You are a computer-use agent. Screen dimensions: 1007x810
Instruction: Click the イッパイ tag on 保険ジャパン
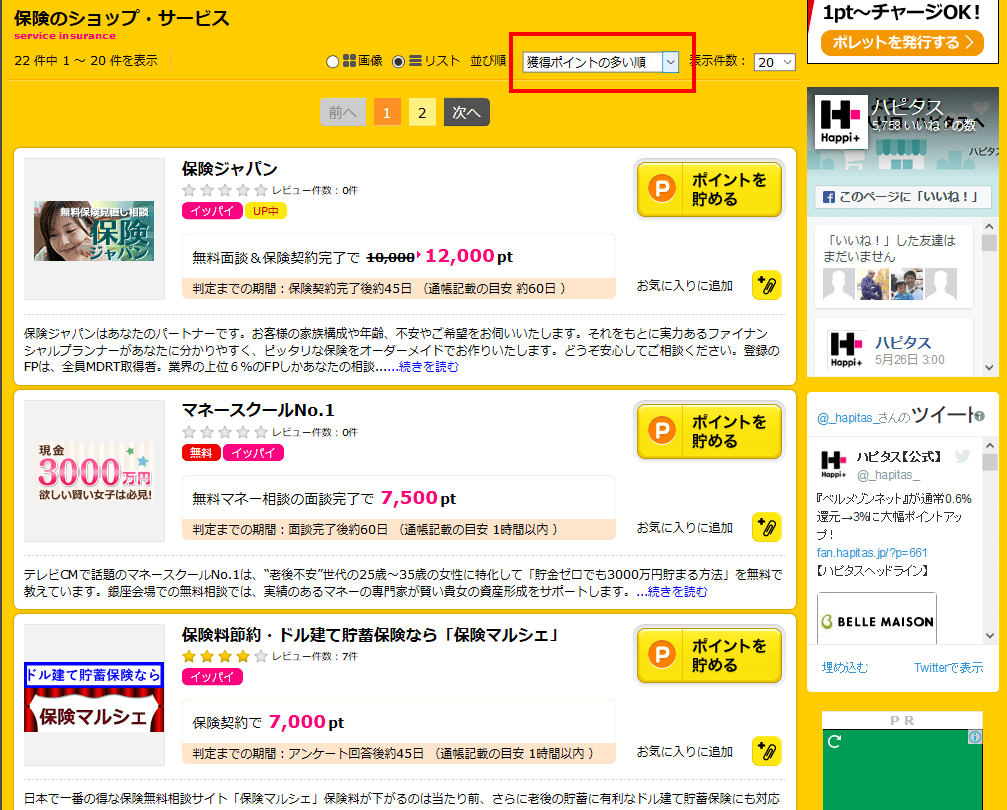(212, 211)
